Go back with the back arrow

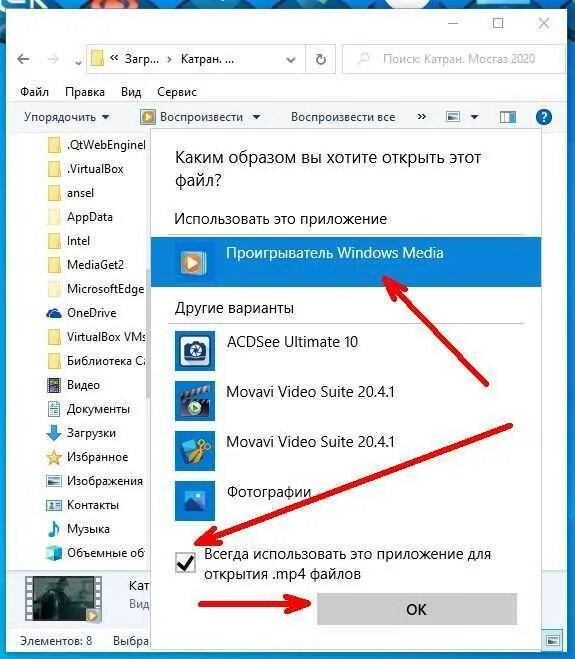[x=24, y=59]
